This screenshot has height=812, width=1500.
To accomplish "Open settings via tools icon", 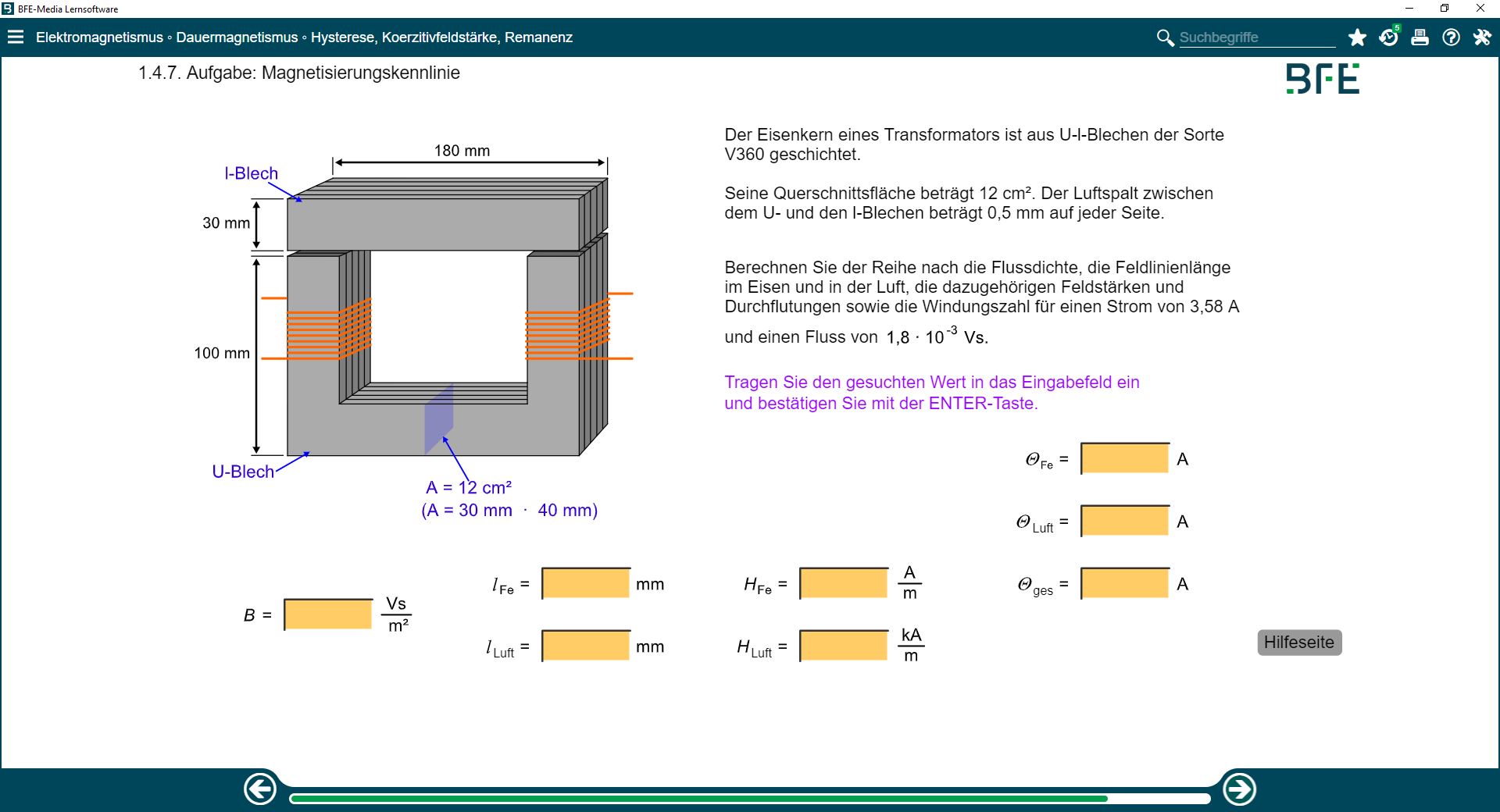I will (1482, 37).
